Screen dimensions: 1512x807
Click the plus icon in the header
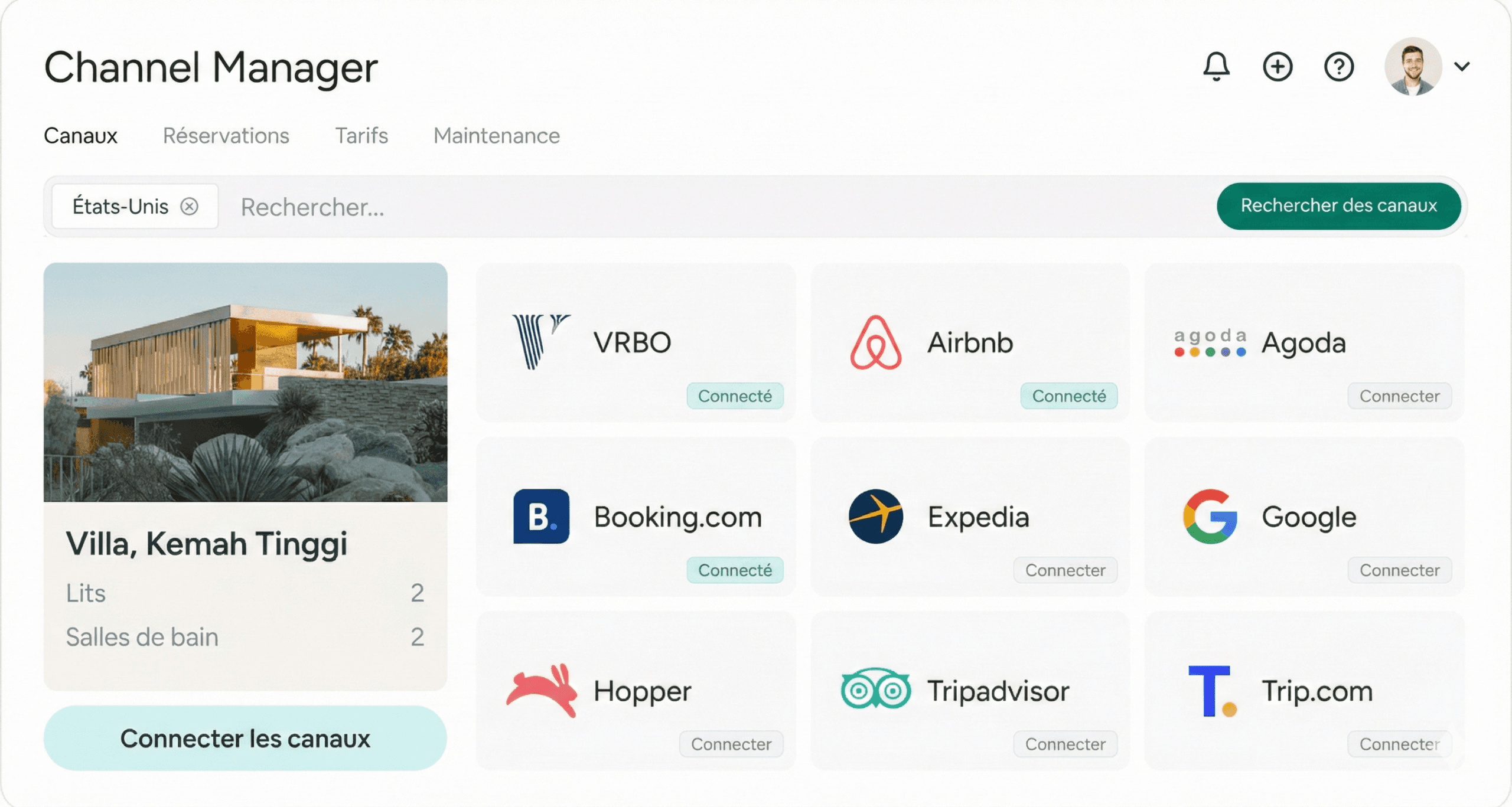coord(1278,66)
